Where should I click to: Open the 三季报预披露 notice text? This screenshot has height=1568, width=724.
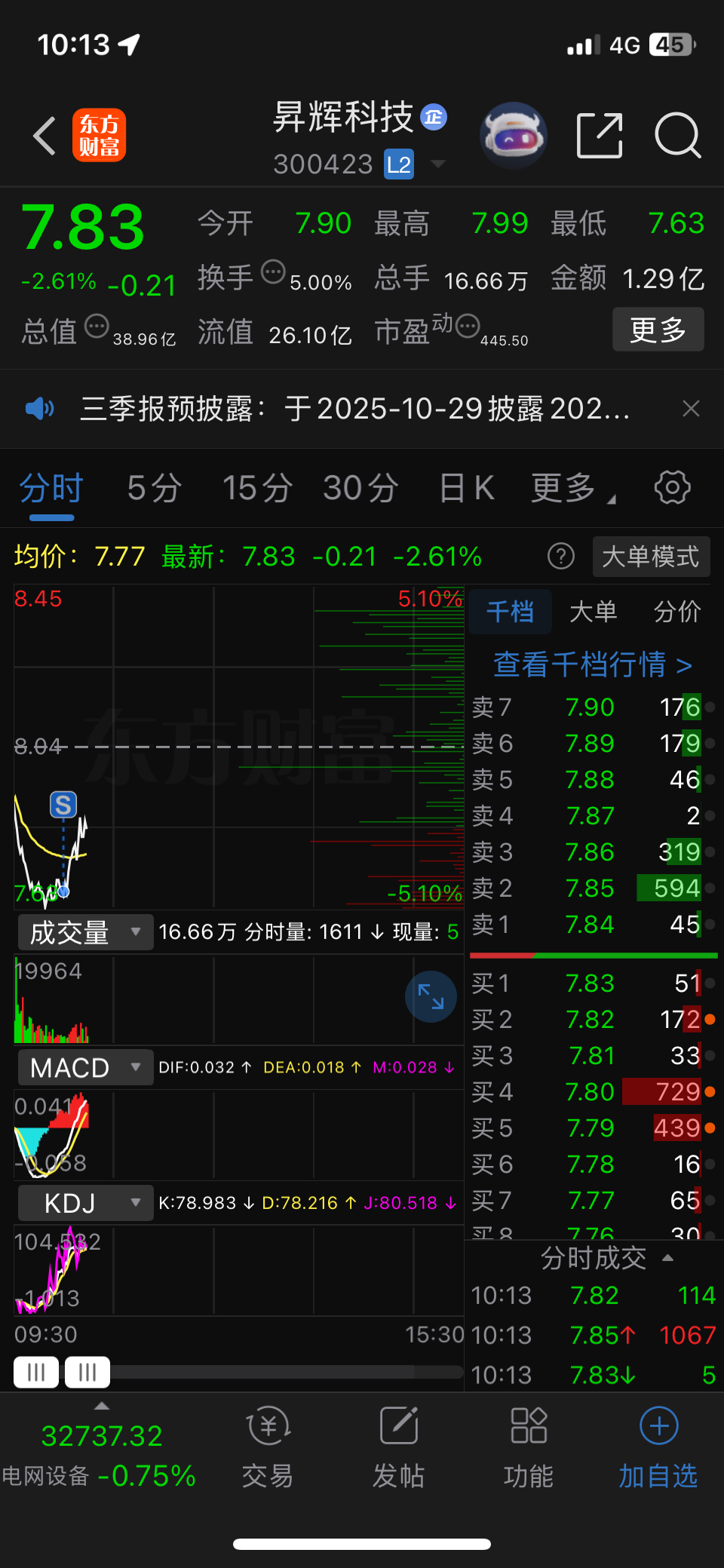click(354, 409)
